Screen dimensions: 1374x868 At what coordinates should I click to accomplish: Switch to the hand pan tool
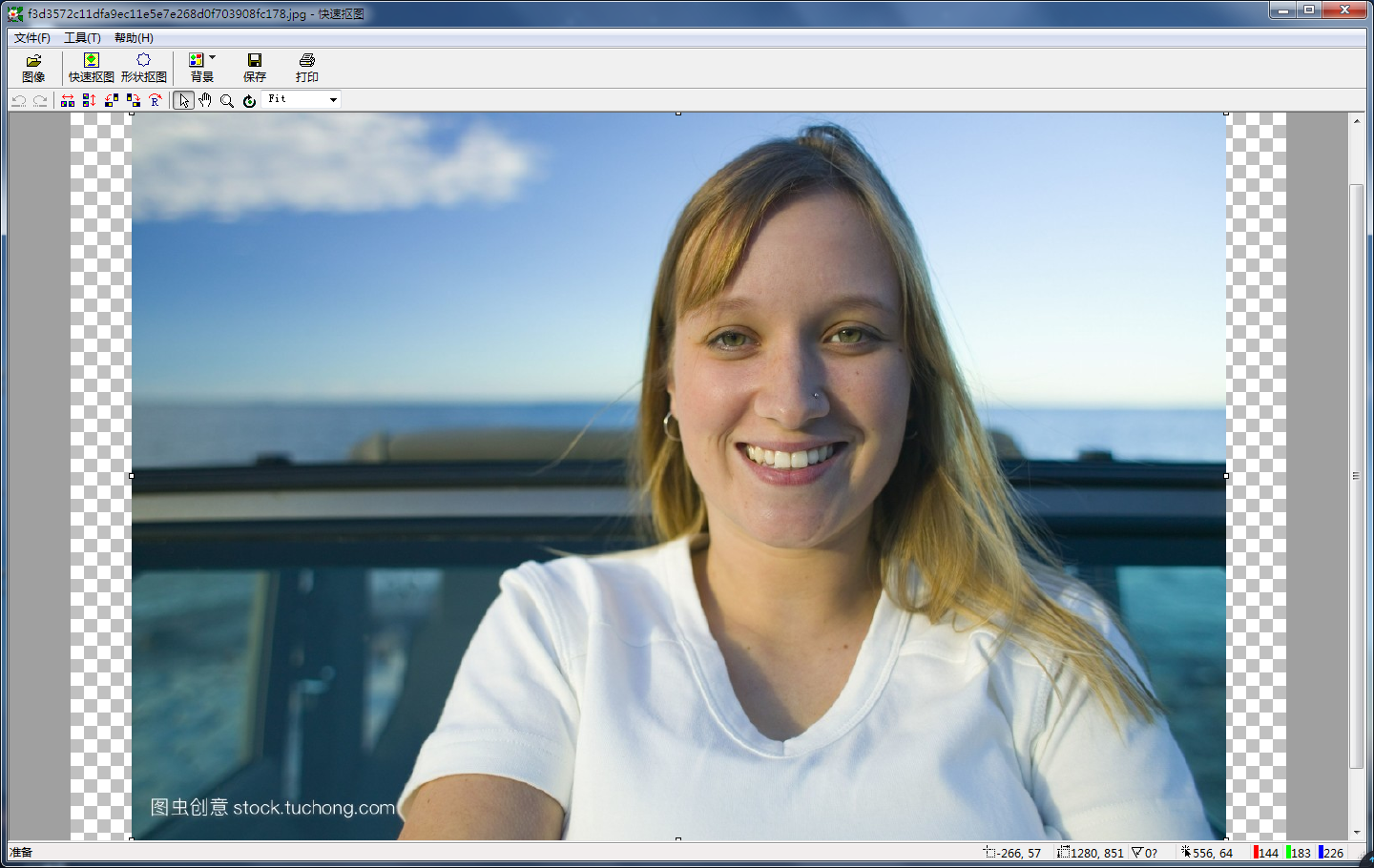205,100
